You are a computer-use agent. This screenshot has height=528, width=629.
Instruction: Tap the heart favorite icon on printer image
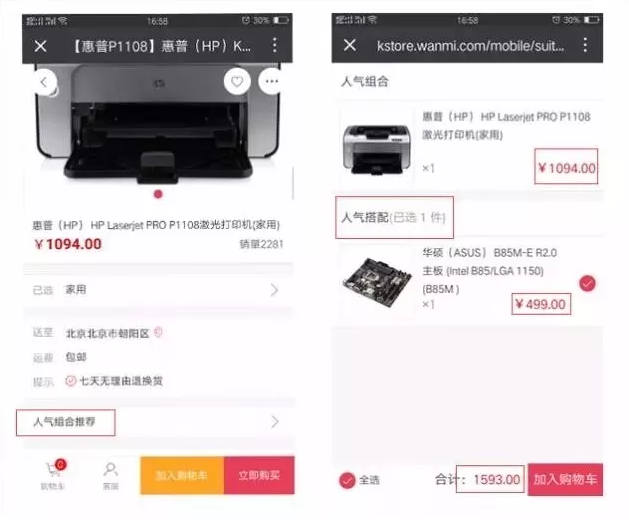click(237, 82)
